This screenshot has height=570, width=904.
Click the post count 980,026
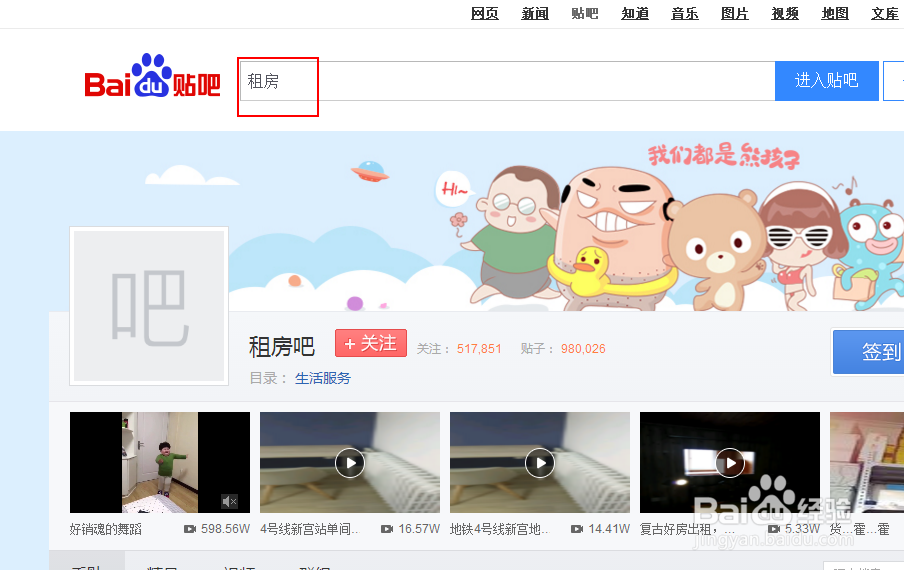tap(583, 349)
